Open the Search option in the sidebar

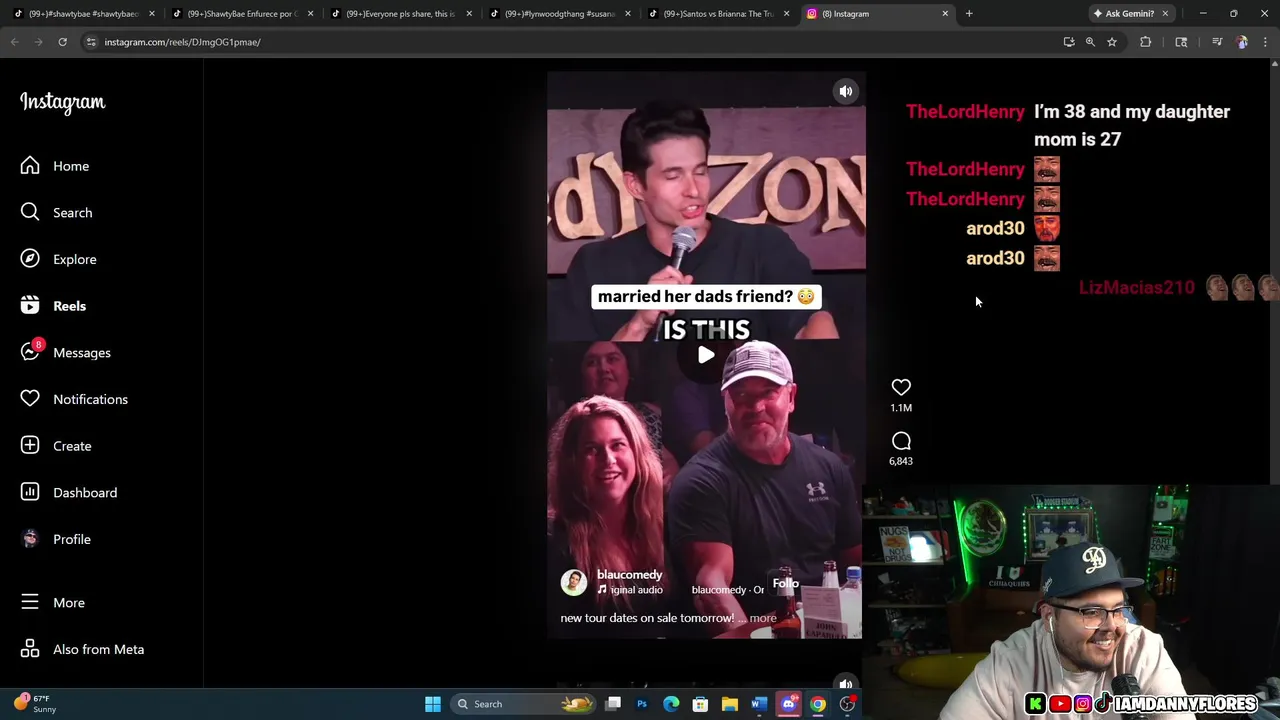coord(57,212)
